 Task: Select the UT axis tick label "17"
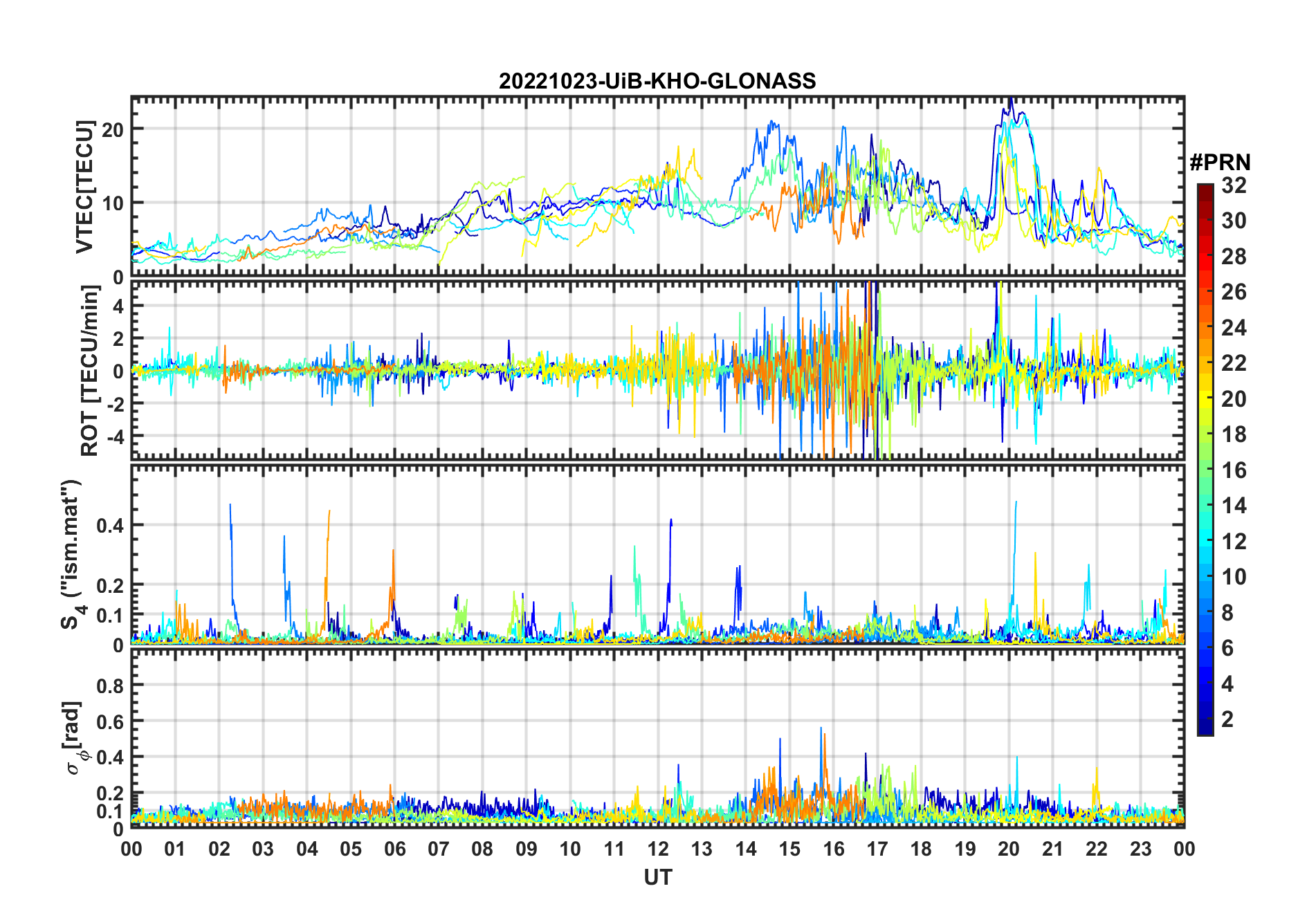click(x=877, y=849)
